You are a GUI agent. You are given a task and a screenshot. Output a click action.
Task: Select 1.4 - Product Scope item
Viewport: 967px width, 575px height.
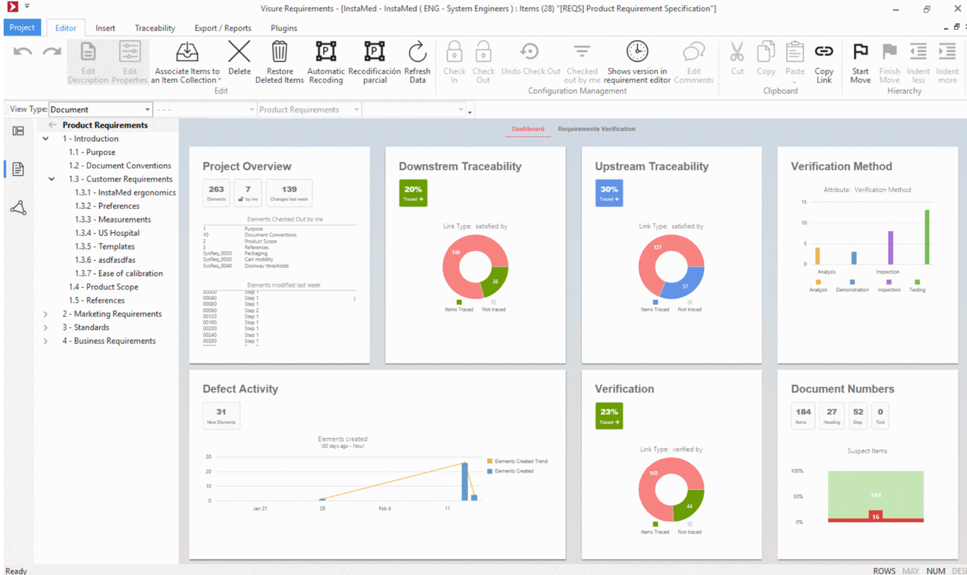[x=104, y=287]
